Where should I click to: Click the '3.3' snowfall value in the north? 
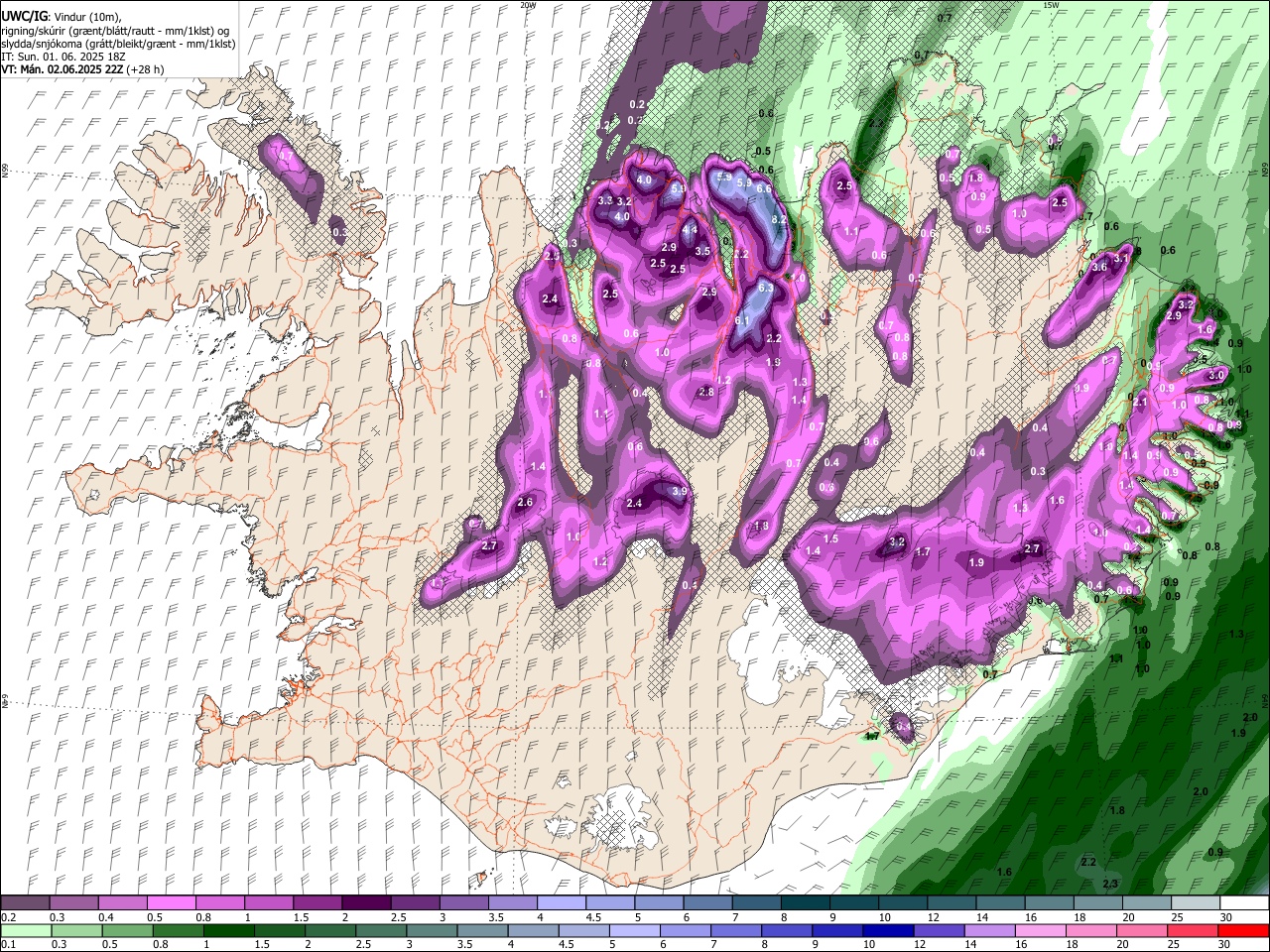tap(605, 200)
